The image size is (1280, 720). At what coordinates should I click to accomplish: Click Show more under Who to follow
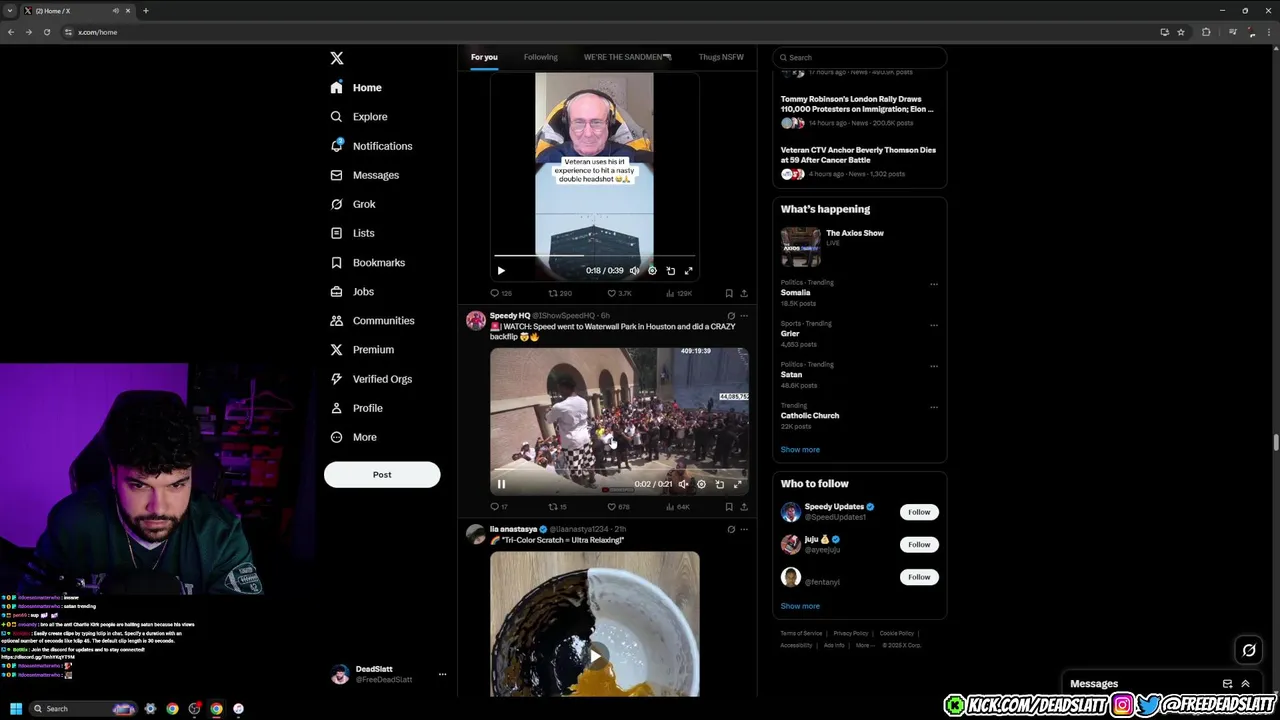[x=800, y=606]
